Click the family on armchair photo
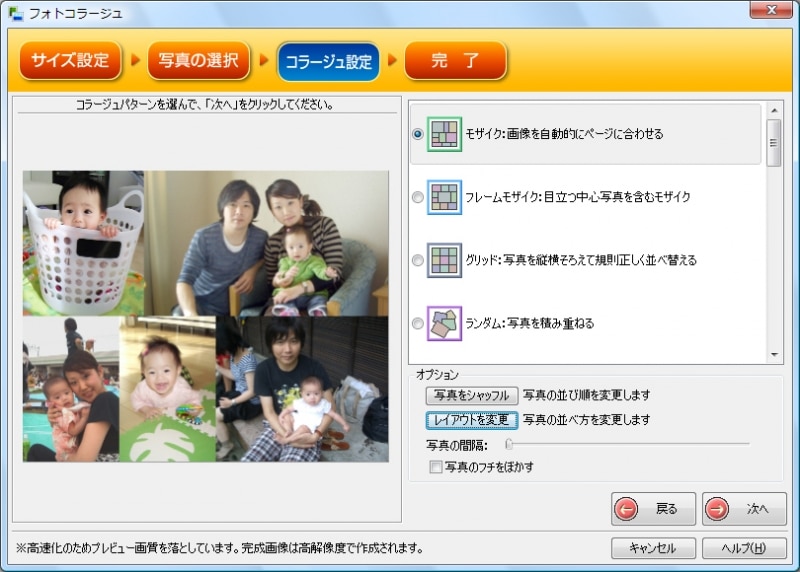The image size is (800, 572). click(266, 243)
